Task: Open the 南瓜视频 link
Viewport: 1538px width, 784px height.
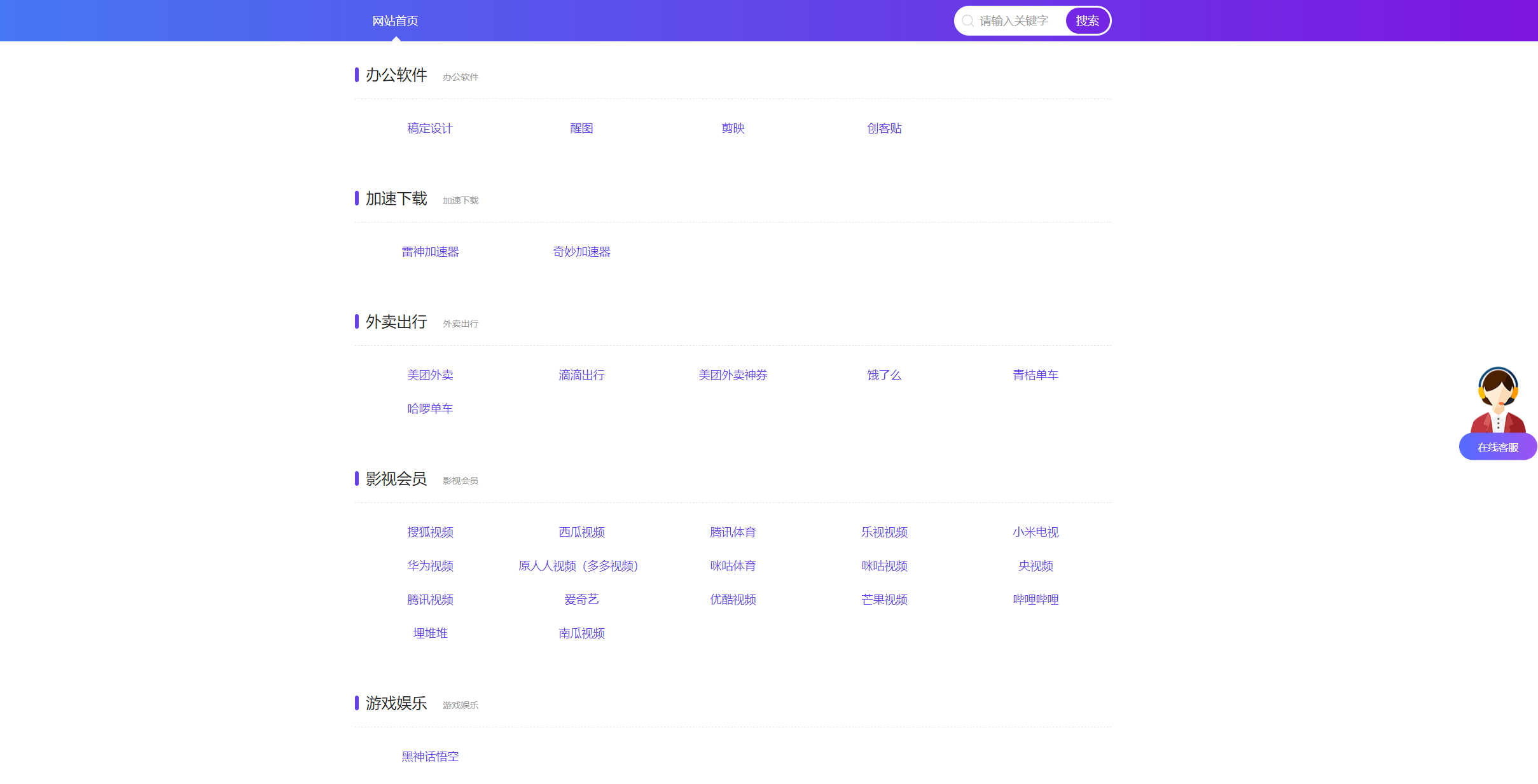Action: coord(581,633)
